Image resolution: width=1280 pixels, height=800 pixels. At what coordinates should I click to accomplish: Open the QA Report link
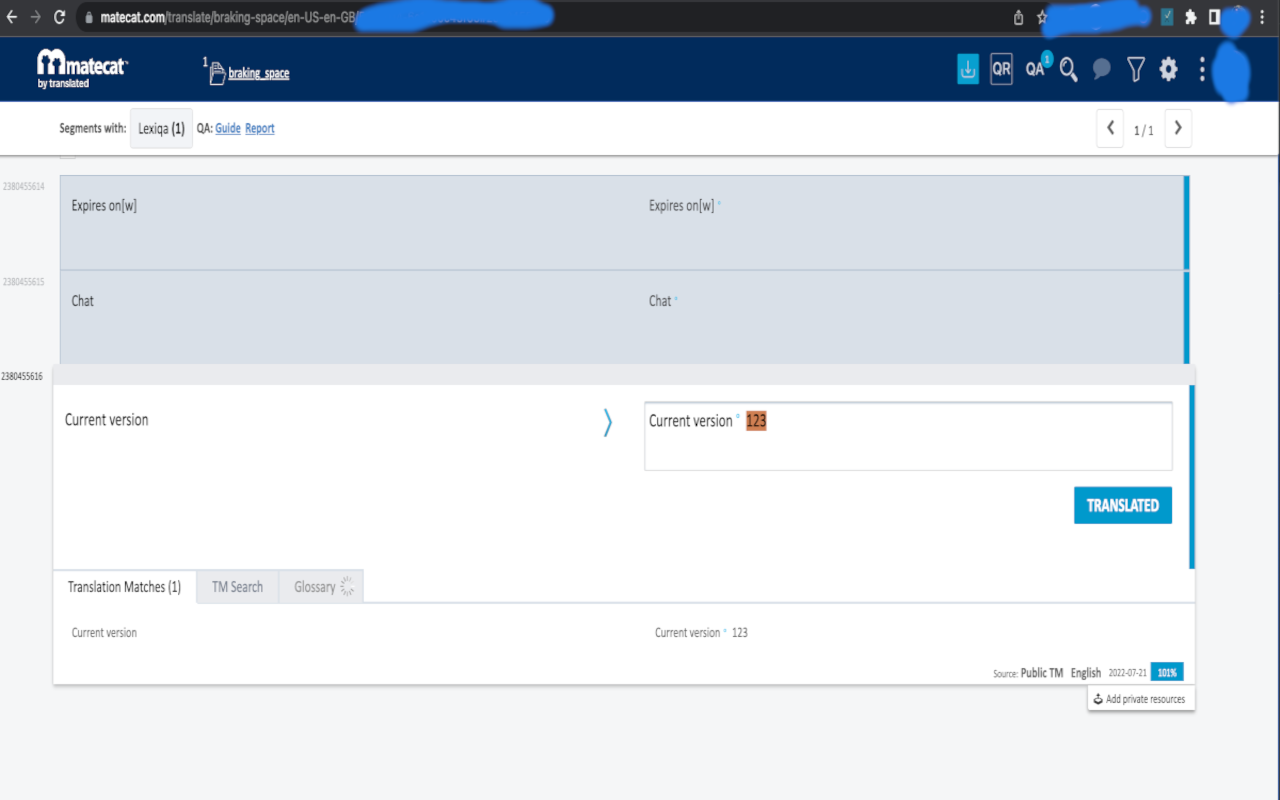(260, 129)
